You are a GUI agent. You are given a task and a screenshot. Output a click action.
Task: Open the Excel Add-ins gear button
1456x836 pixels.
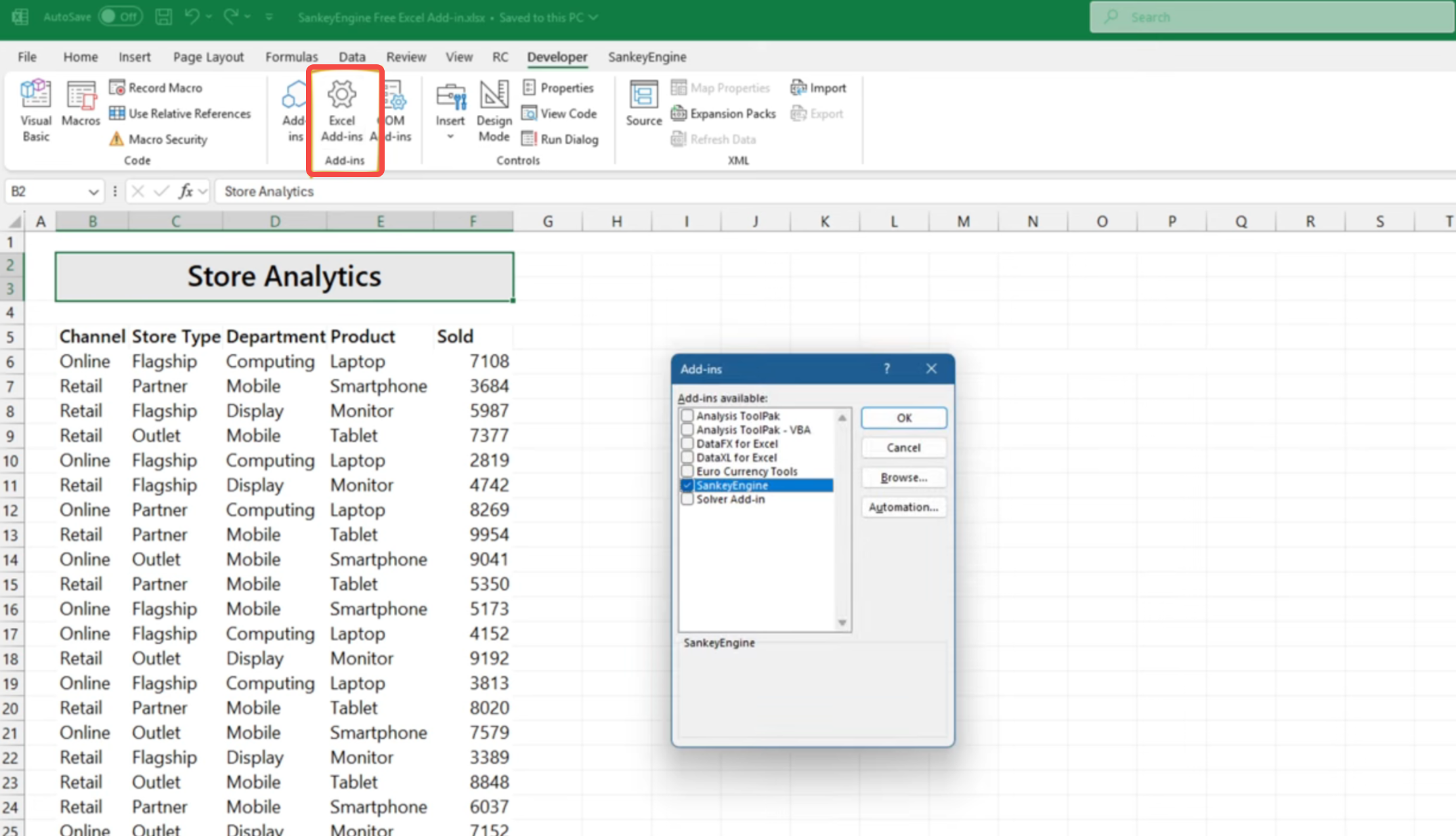coord(342,110)
